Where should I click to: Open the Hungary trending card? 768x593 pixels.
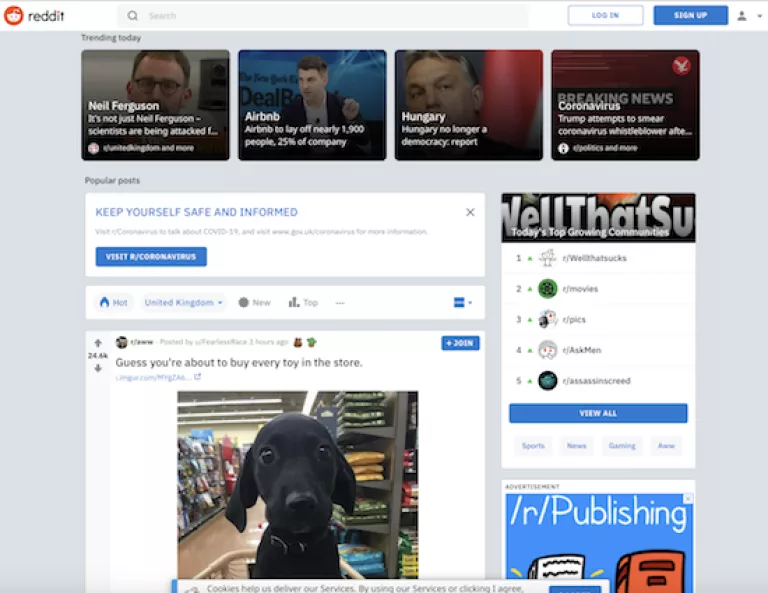(x=469, y=105)
